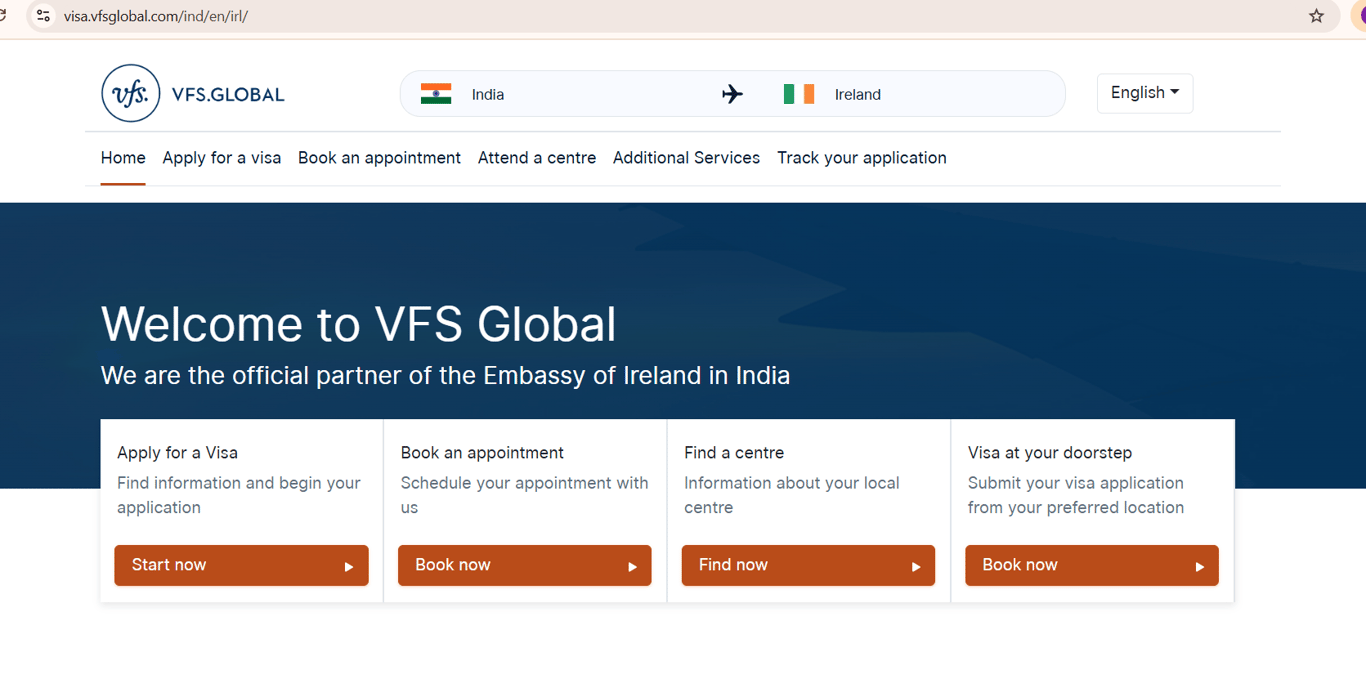Click the airplane icon between countries

point(732,94)
